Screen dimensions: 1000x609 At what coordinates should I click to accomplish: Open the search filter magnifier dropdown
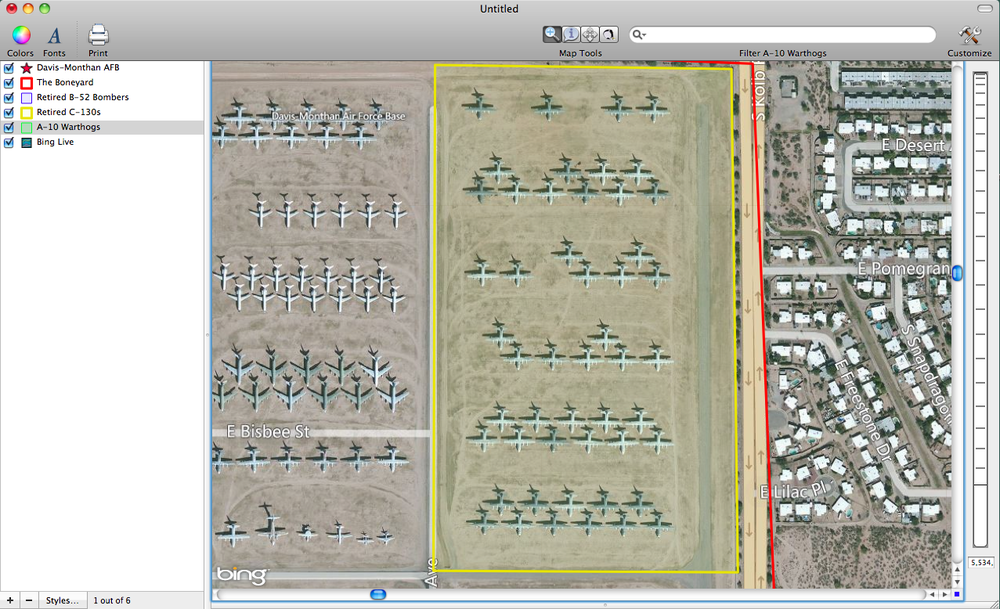pyautogui.click(x=640, y=35)
